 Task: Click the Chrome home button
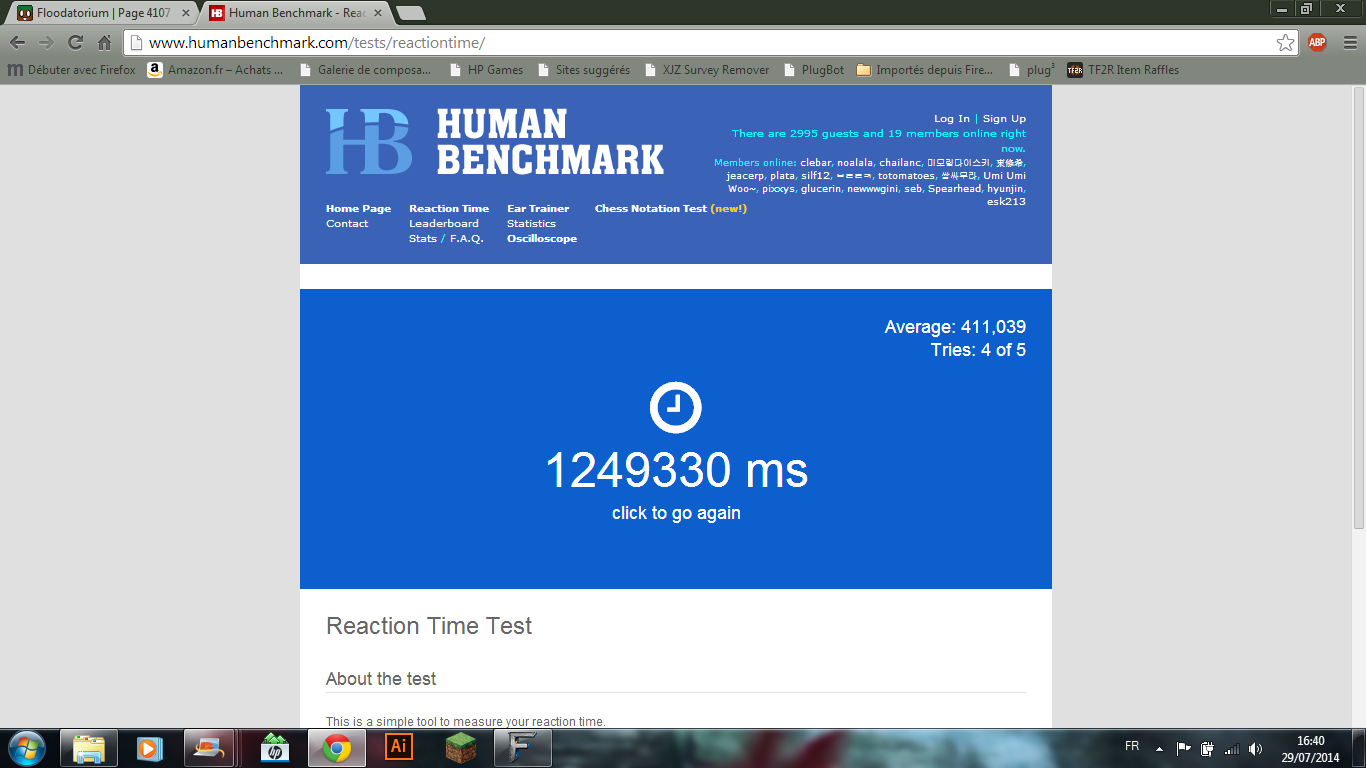click(104, 42)
